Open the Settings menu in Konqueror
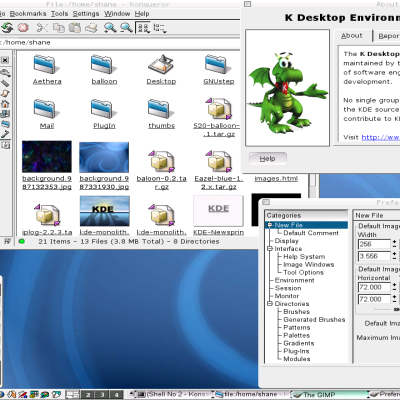Image resolution: width=400 pixels, height=400 pixels. click(x=86, y=14)
